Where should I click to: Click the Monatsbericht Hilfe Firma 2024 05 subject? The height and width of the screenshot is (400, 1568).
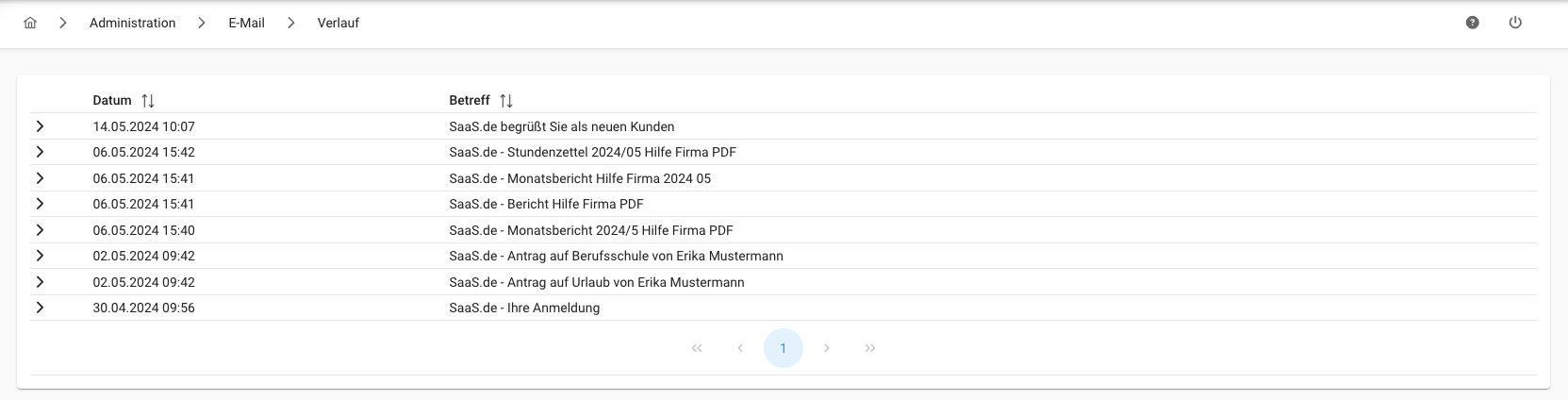(580, 178)
